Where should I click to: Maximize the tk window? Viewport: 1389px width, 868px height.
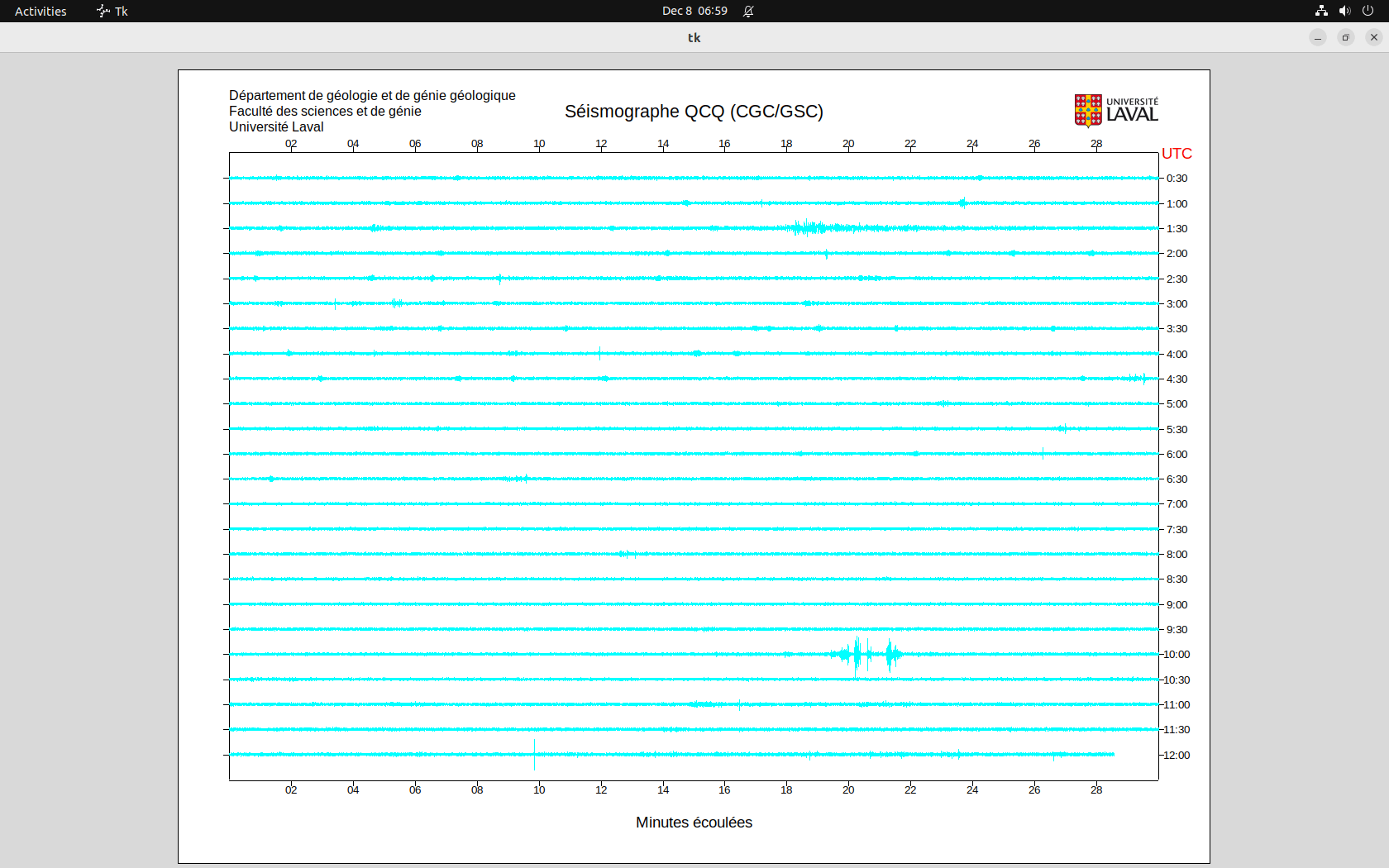click(1346, 37)
